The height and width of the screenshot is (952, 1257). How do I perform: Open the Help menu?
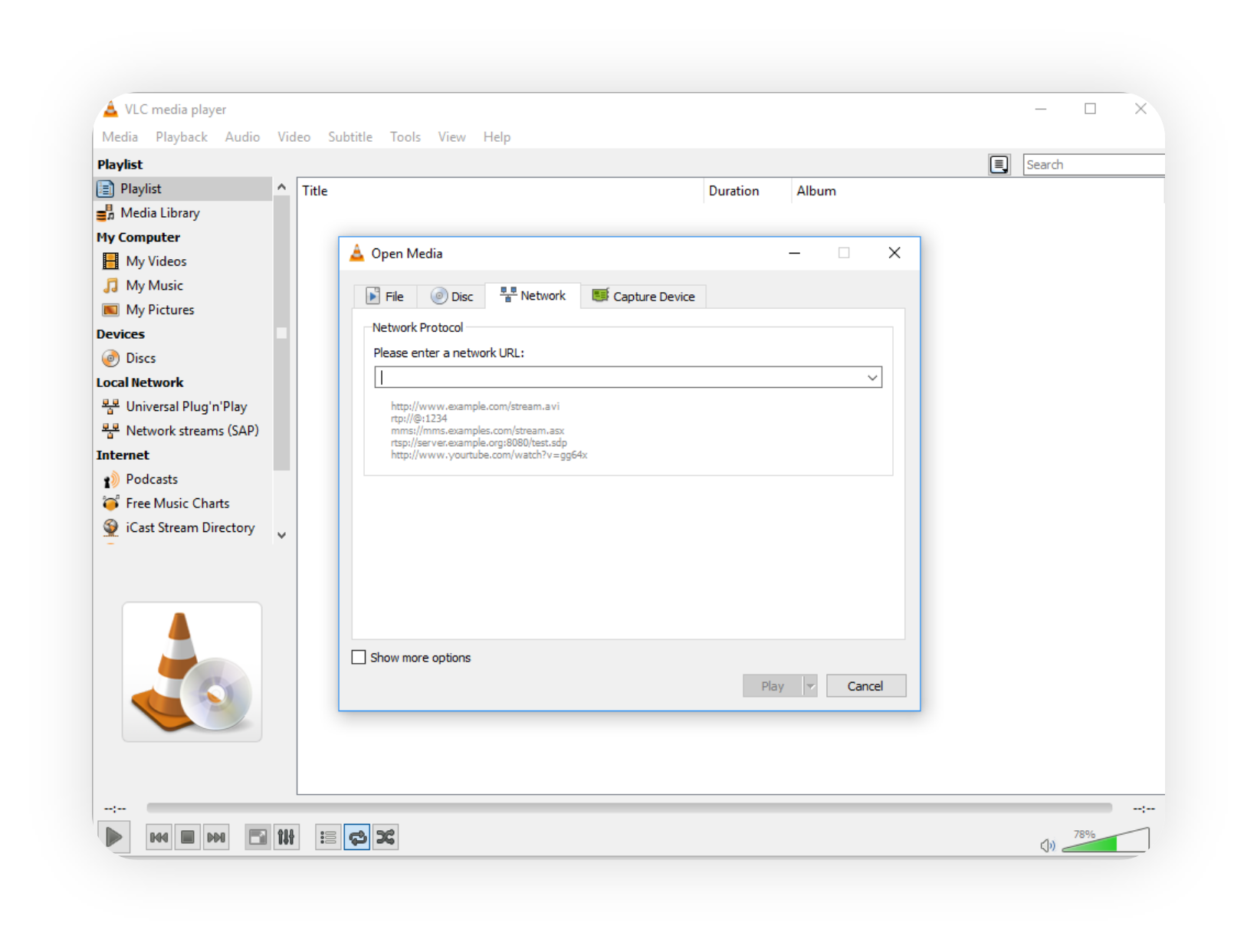[497, 136]
